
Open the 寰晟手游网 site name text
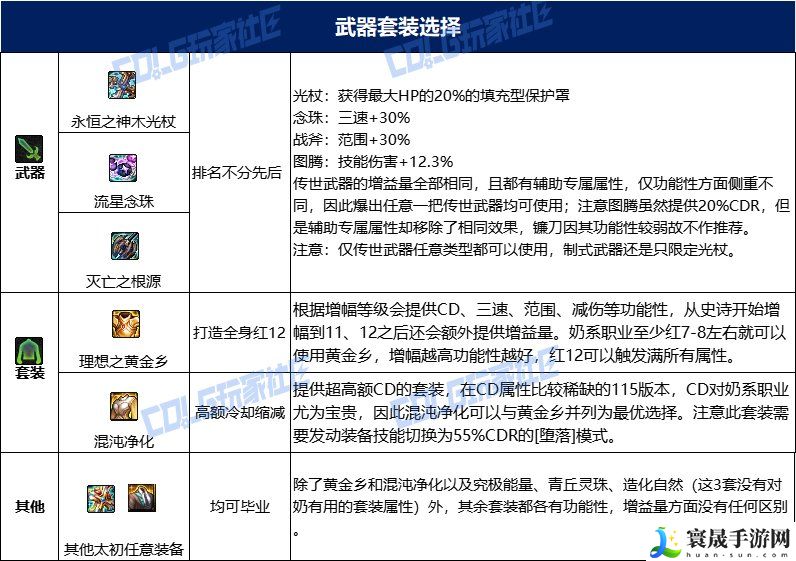click(x=739, y=538)
